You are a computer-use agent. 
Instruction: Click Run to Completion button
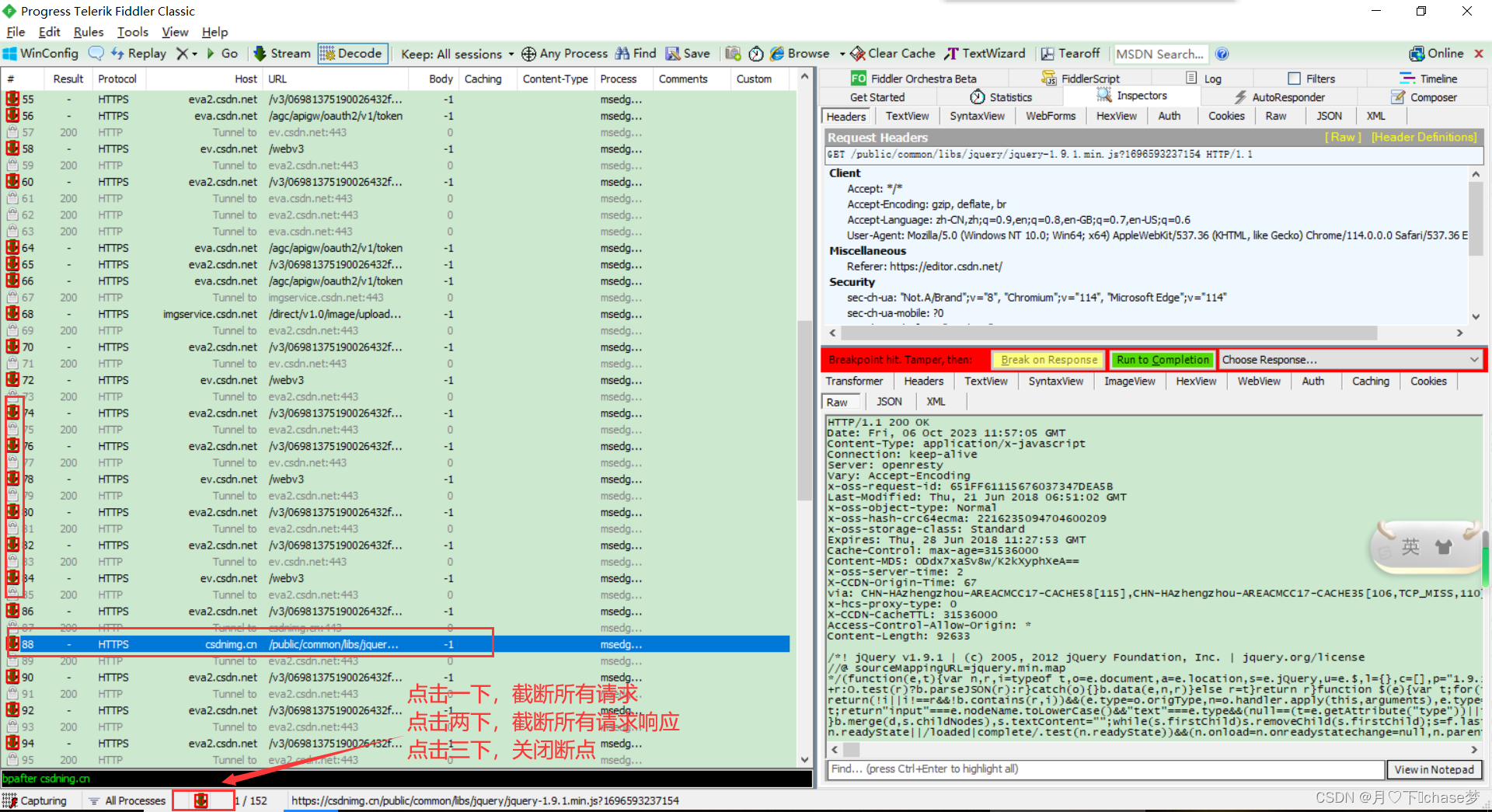(1163, 360)
